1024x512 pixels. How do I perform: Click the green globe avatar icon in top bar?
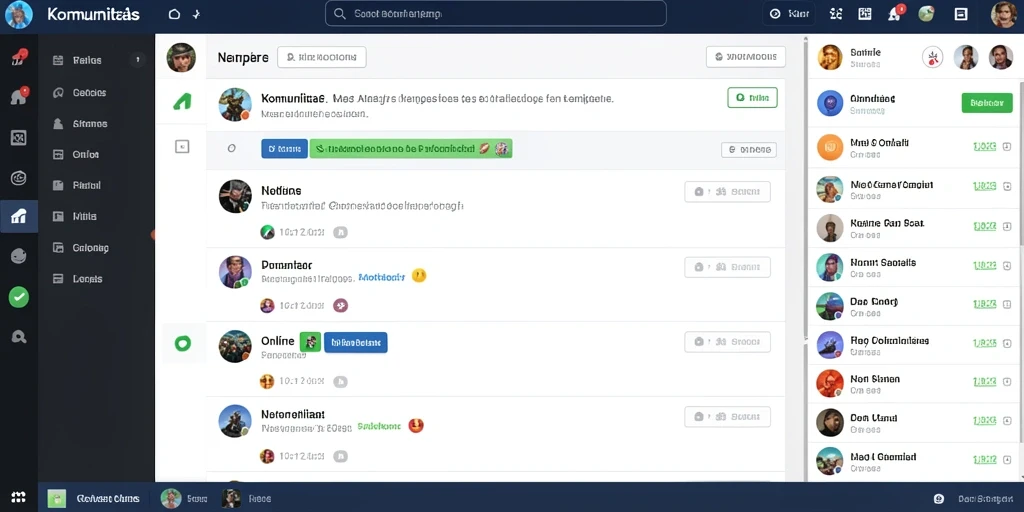(x=926, y=14)
